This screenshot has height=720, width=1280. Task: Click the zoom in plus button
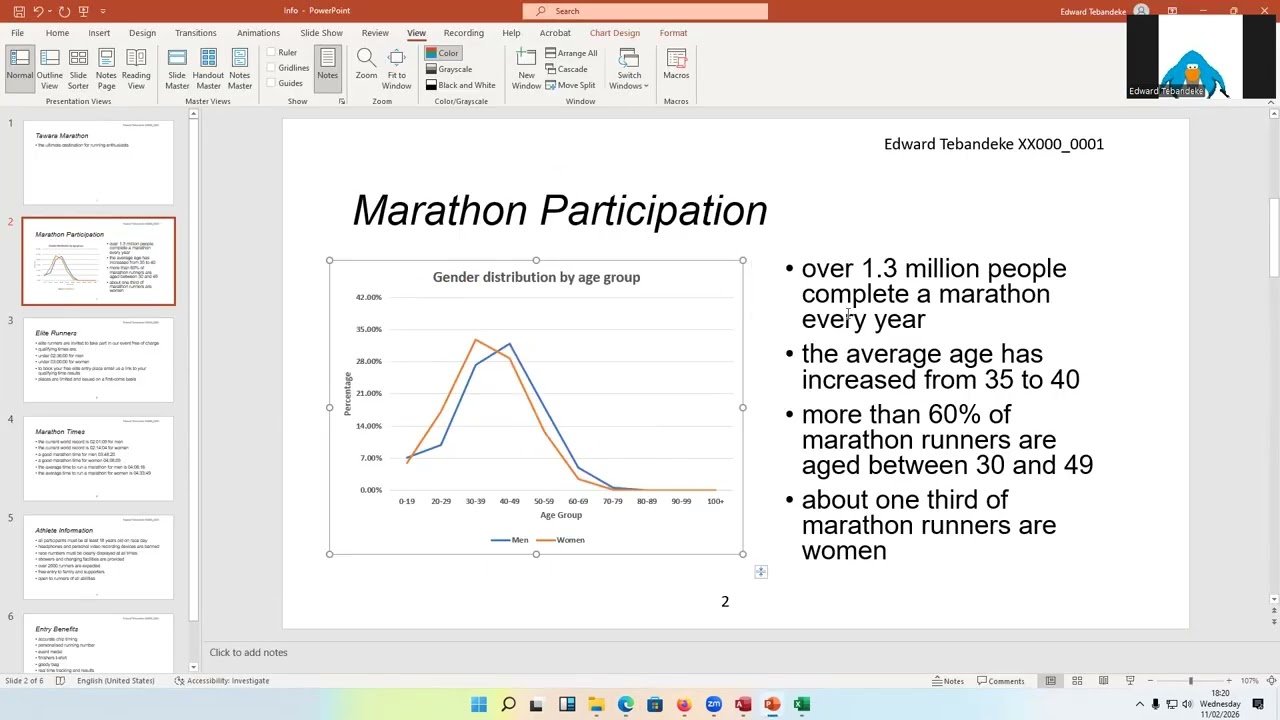tap(1229, 681)
